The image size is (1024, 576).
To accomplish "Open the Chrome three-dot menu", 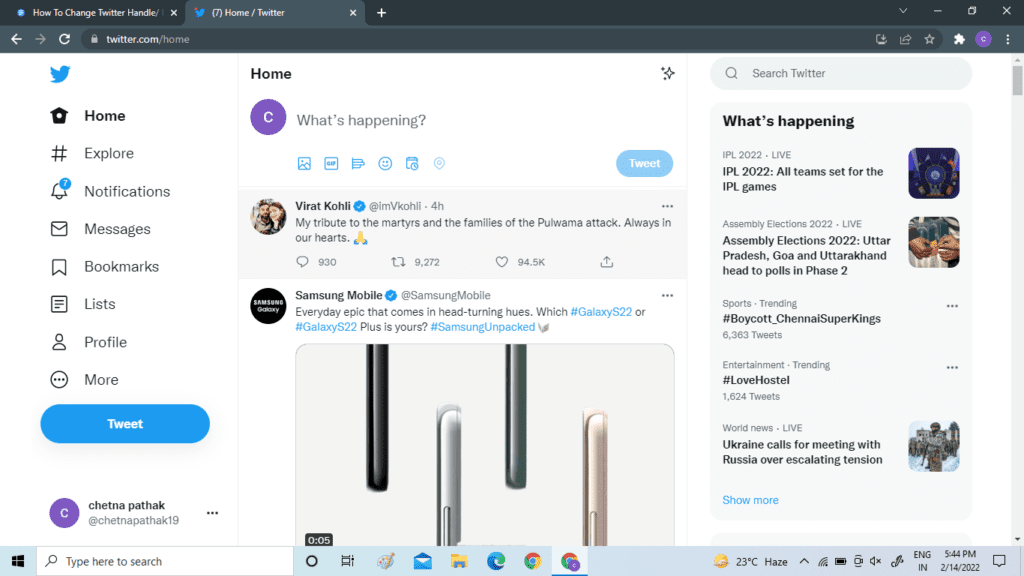I will [x=1008, y=39].
